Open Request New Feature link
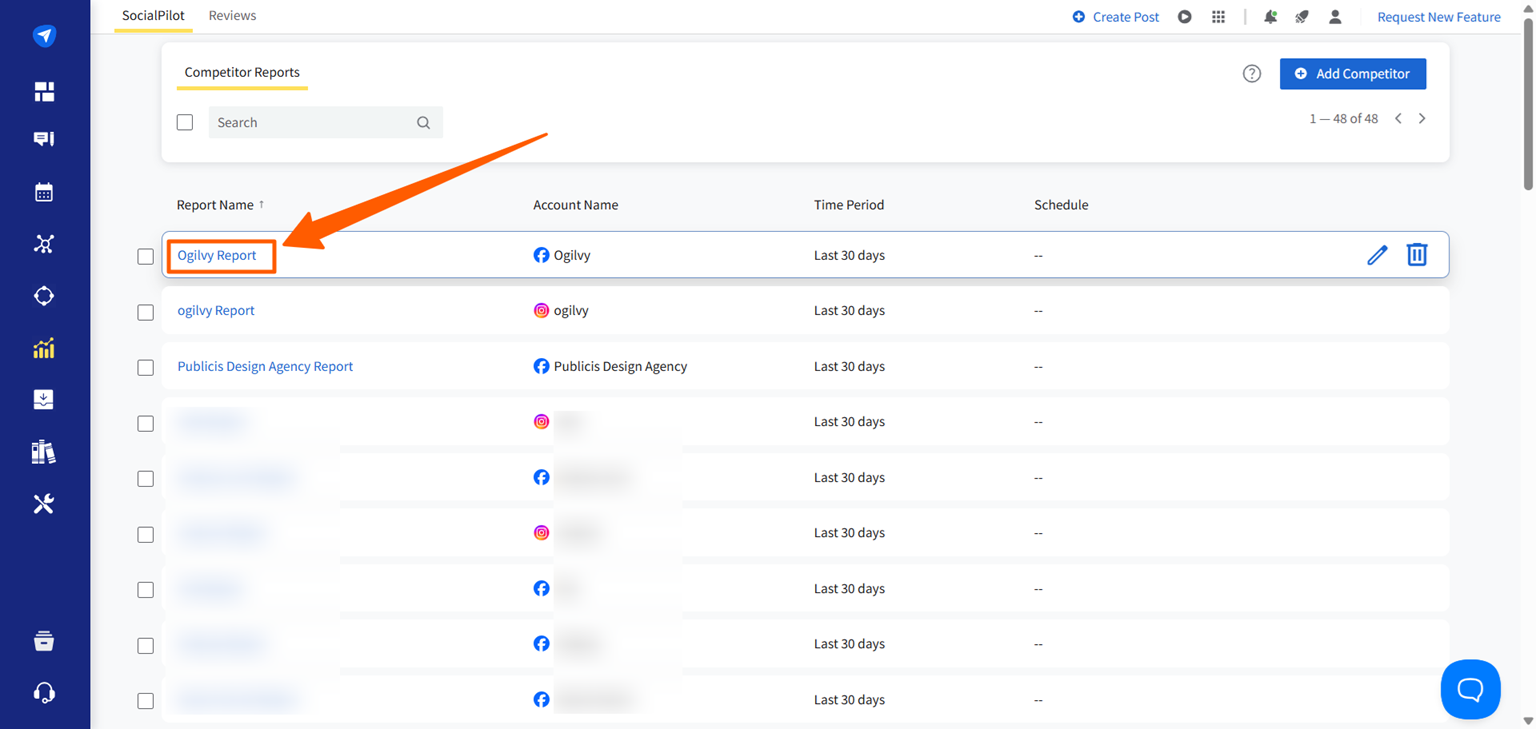This screenshot has height=729, width=1536. [1439, 17]
